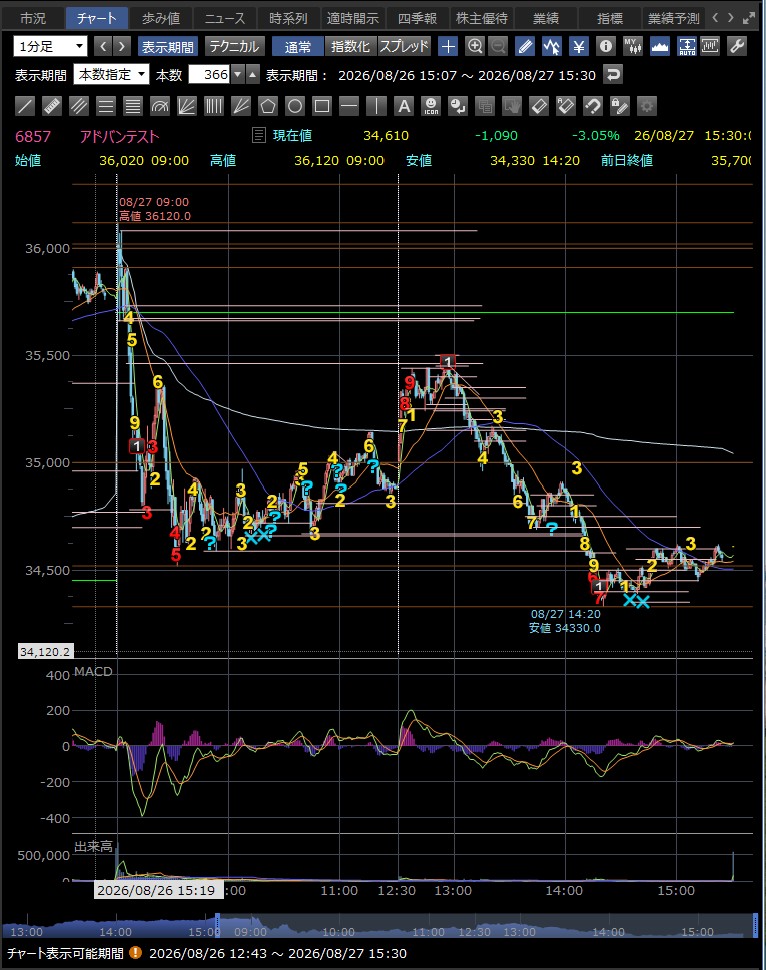
Task: Choose the text annotation A tool
Action: pyautogui.click(x=403, y=106)
